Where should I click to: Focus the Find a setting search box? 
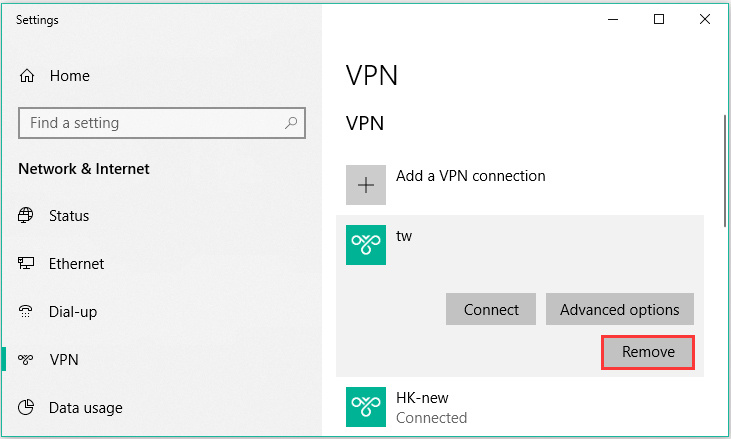pyautogui.click(x=150, y=123)
